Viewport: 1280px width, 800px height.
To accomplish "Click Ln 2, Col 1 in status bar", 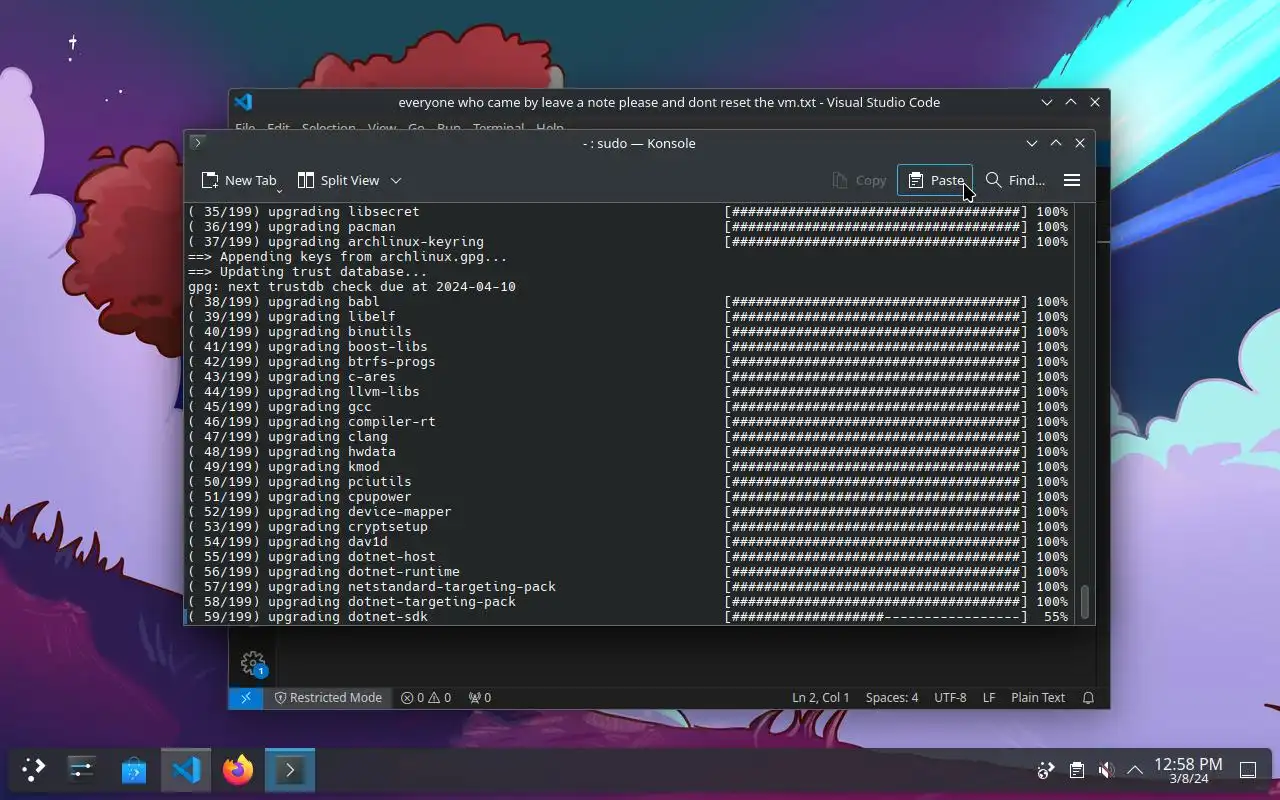I will pos(820,697).
